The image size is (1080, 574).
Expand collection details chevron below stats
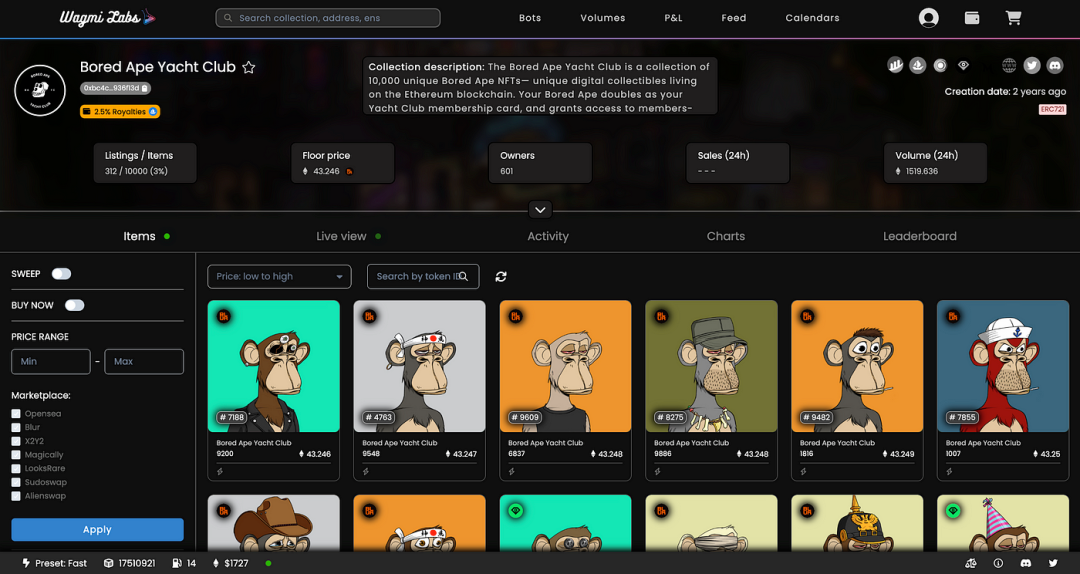tap(540, 209)
